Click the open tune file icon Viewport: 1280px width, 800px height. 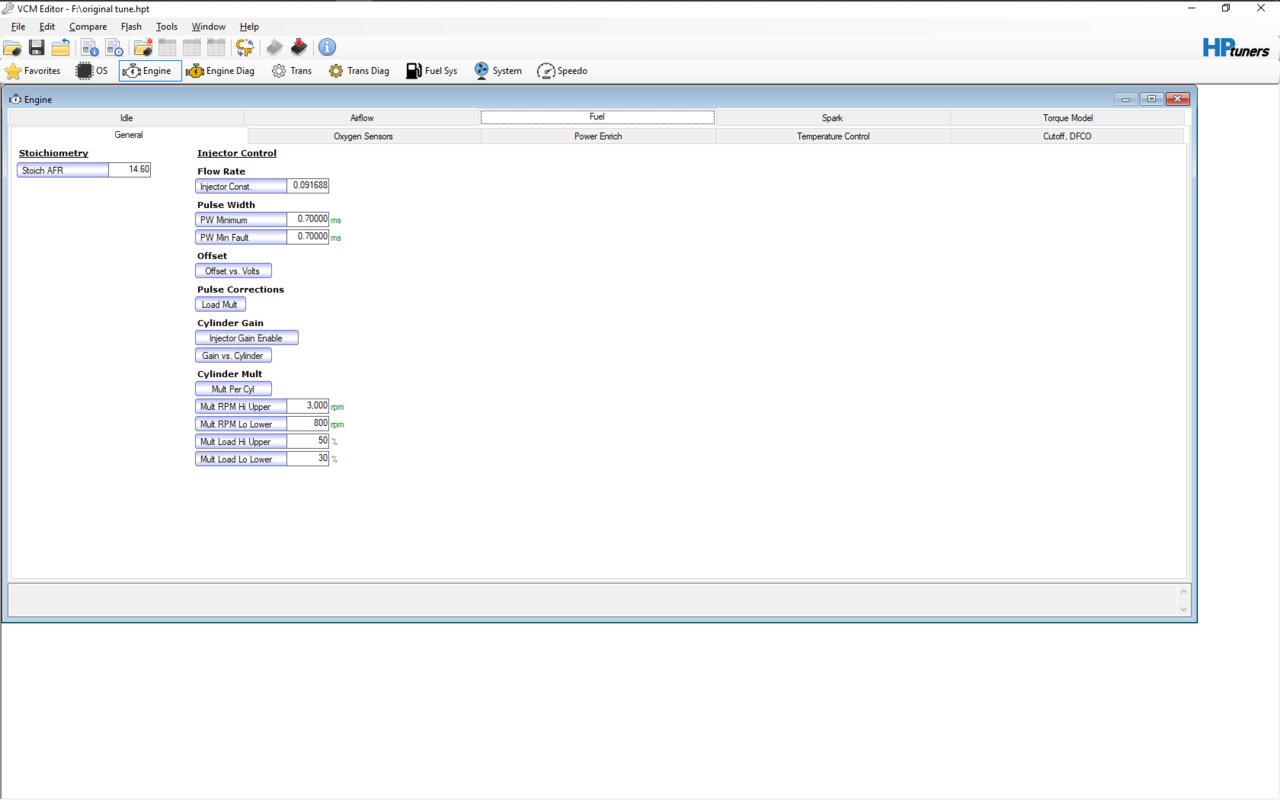click(12, 47)
